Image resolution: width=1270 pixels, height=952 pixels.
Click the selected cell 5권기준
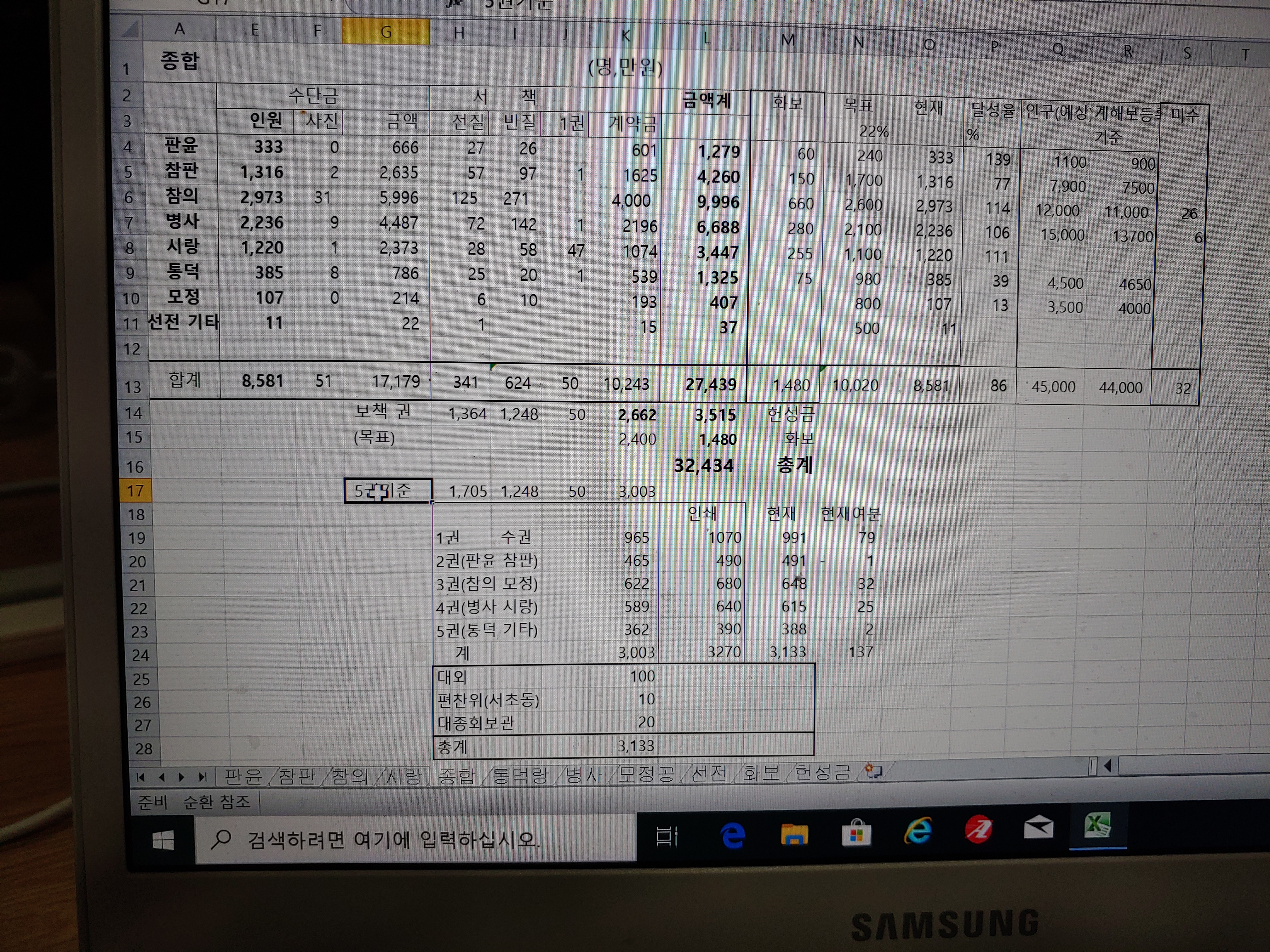387,490
